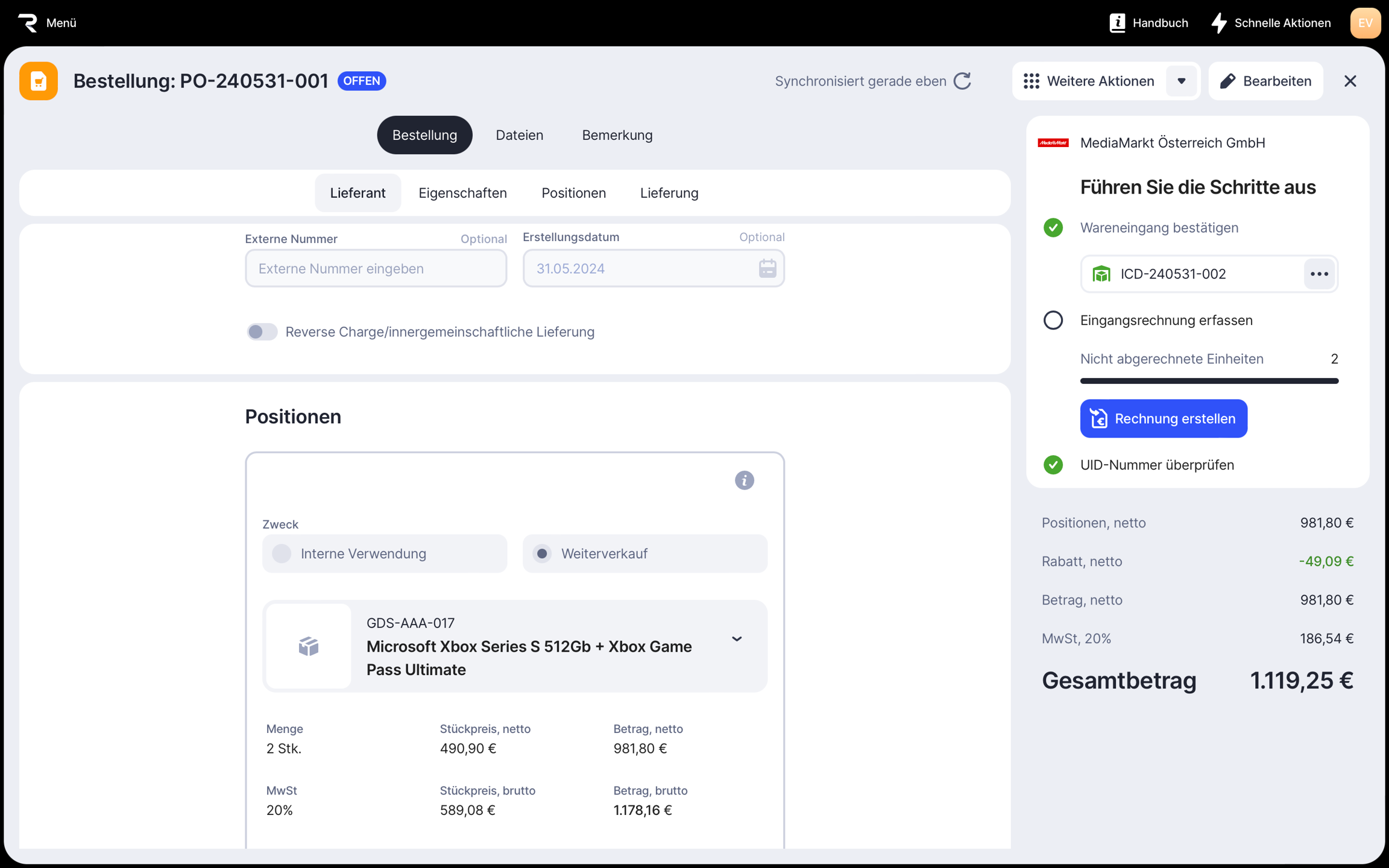The height and width of the screenshot is (868, 1389).
Task: Switch to the Dateien tab
Action: (x=519, y=135)
